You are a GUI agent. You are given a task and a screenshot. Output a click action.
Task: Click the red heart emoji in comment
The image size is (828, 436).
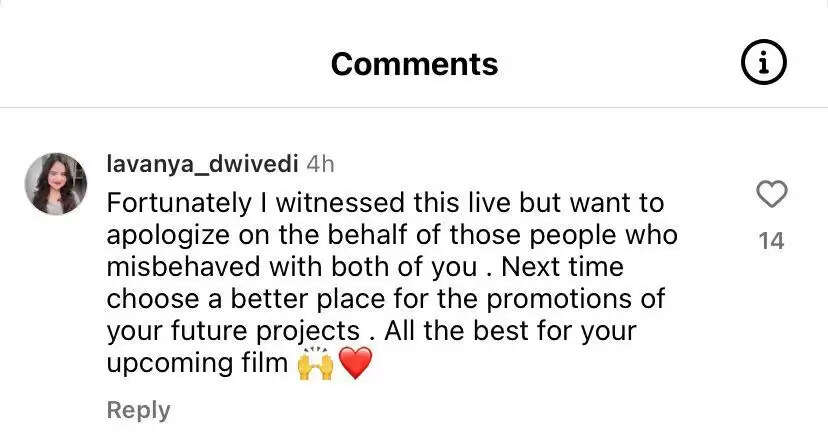(x=355, y=364)
